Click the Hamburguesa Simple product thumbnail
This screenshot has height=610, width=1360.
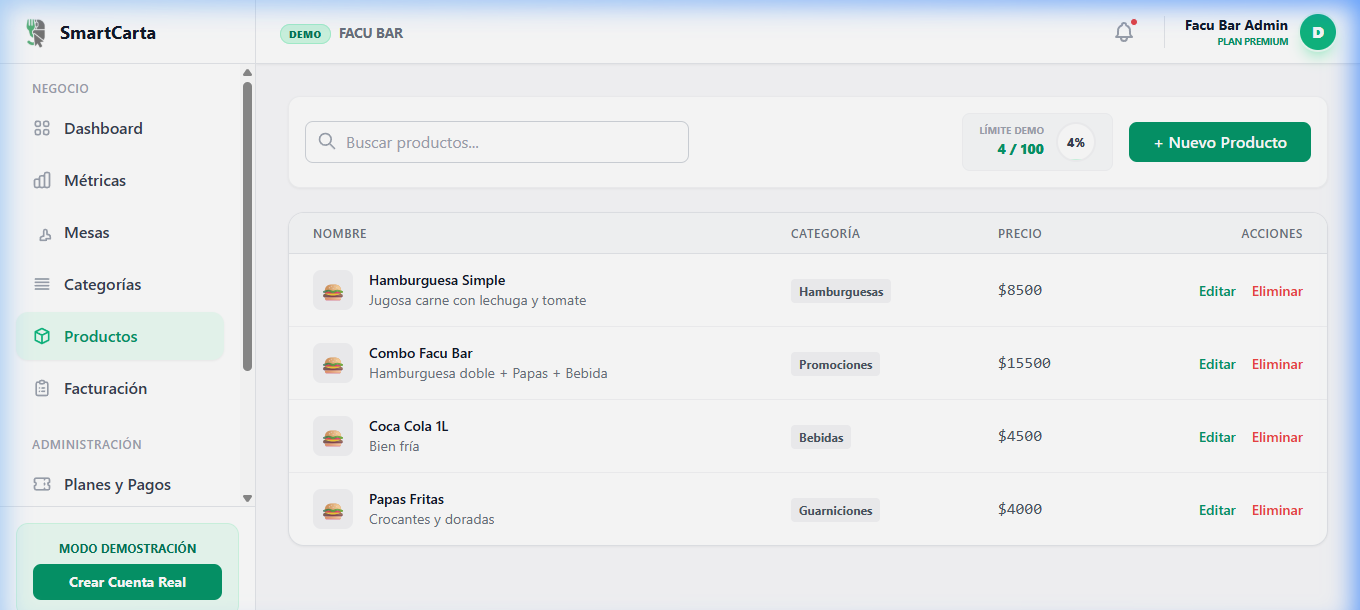click(x=332, y=290)
